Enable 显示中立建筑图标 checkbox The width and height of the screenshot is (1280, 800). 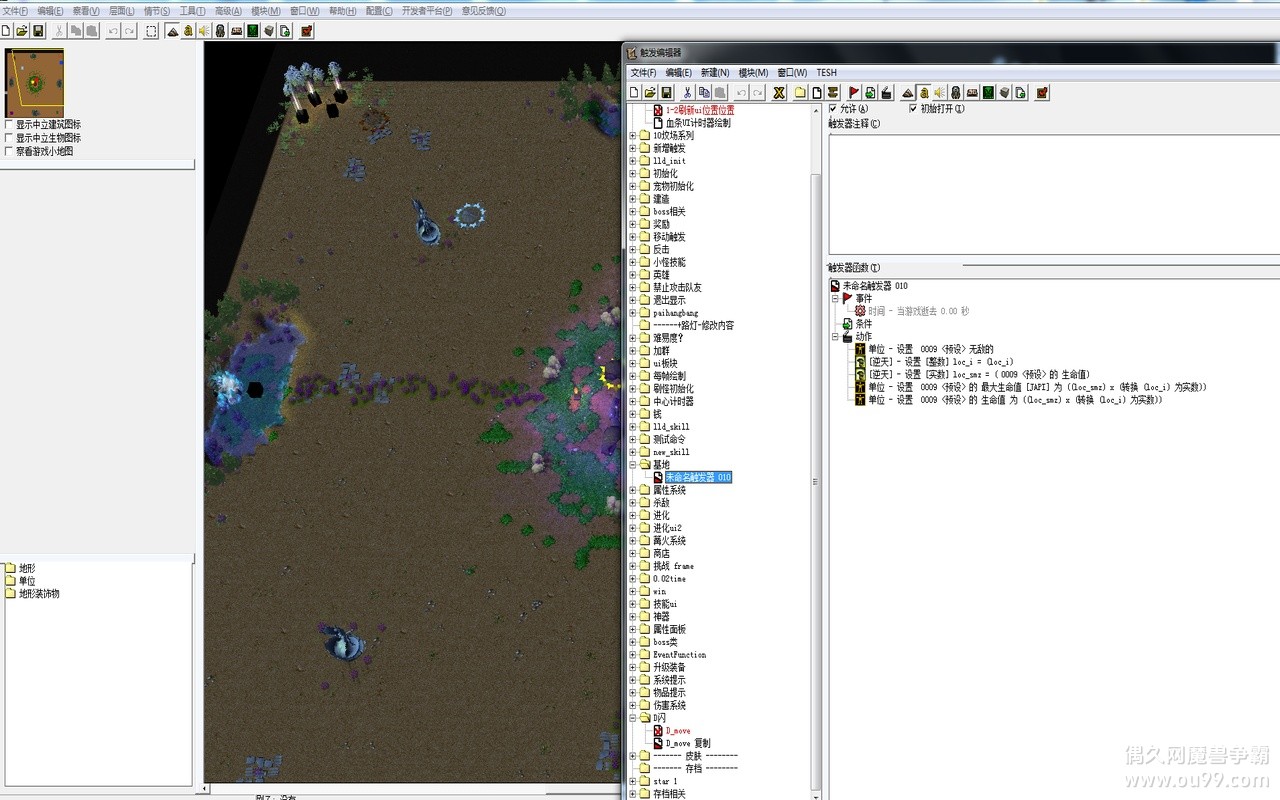pos(9,125)
